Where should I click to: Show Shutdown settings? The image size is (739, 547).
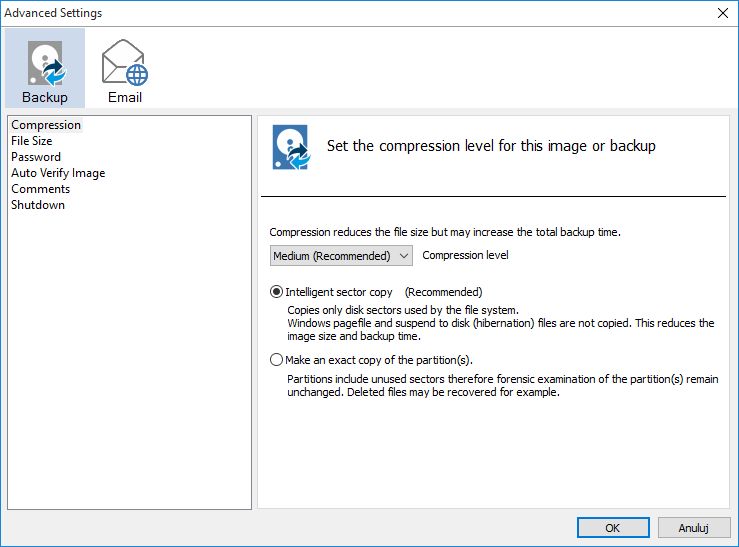pos(38,205)
